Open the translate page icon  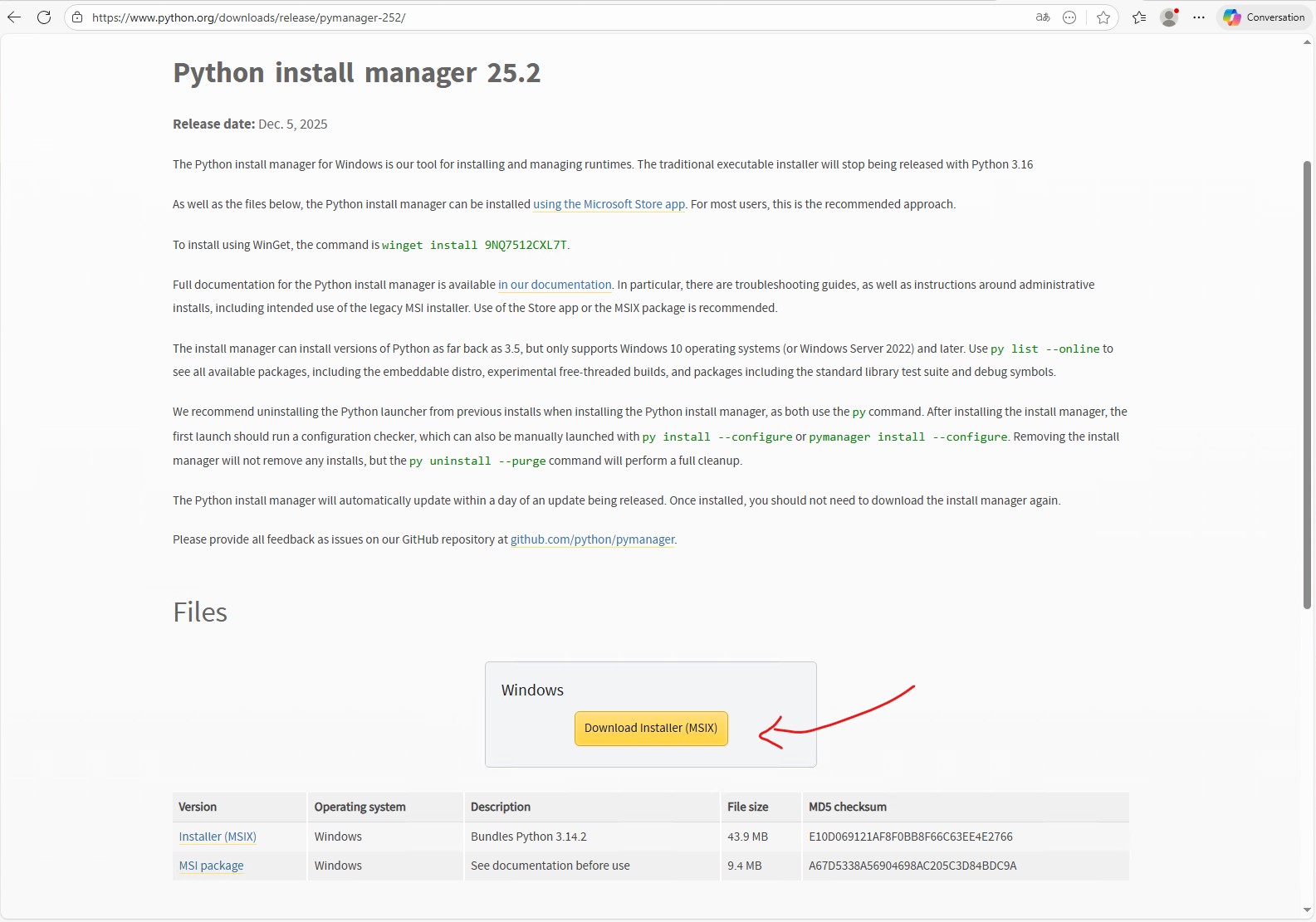[1043, 17]
